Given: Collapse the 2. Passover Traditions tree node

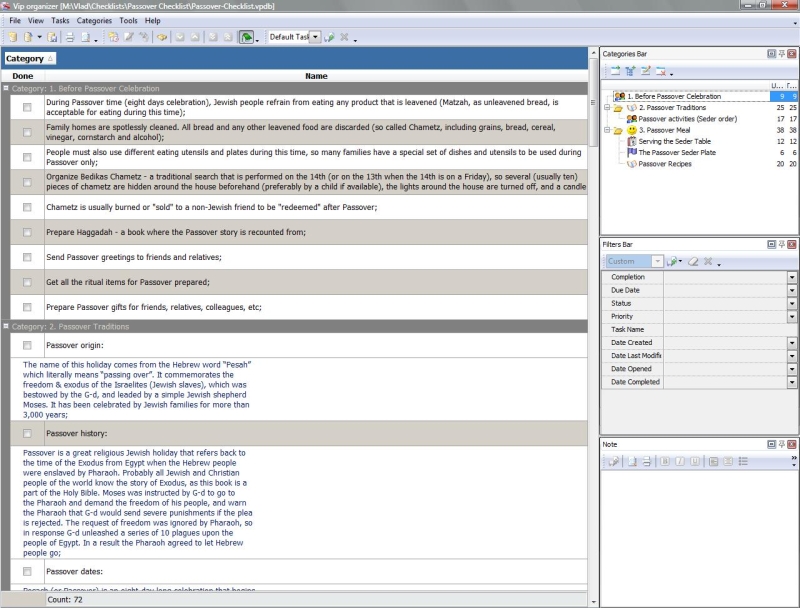Looking at the screenshot, I should [x=607, y=107].
